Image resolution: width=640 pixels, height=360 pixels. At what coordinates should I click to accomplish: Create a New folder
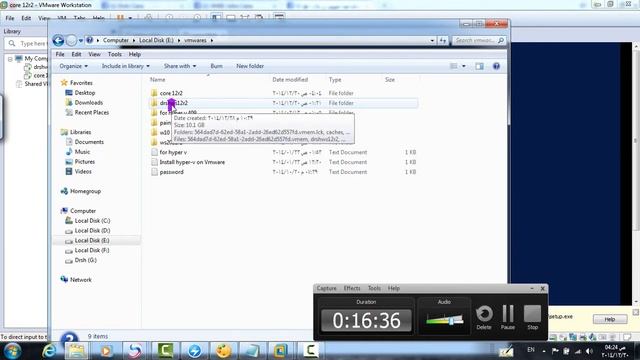[x=250, y=66]
